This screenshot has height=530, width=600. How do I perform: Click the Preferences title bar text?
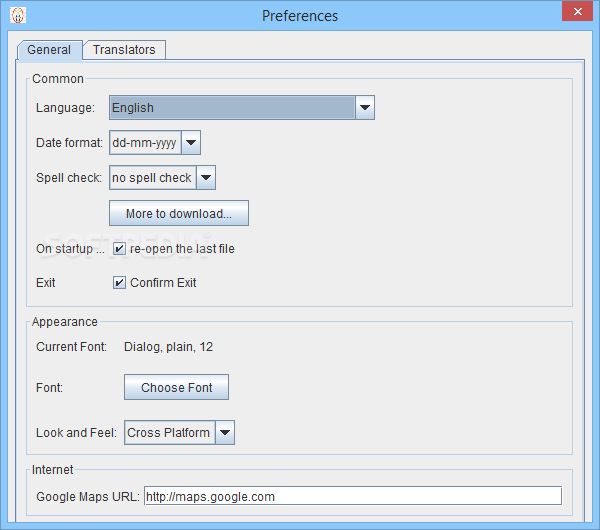click(300, 16)
